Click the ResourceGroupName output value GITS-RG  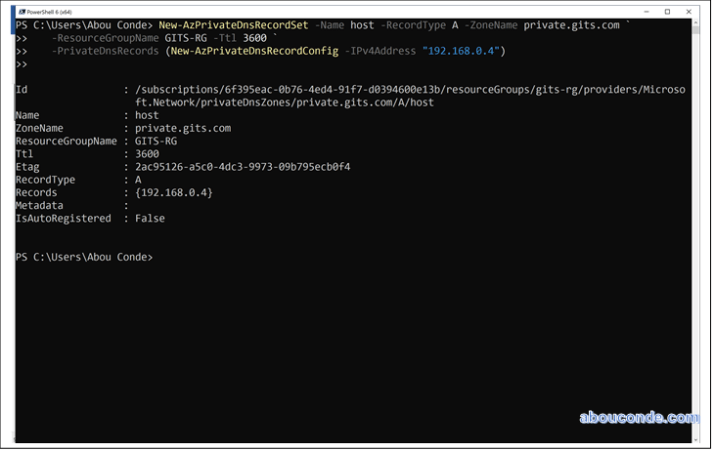pyautogui.click(x=157, y=141)
